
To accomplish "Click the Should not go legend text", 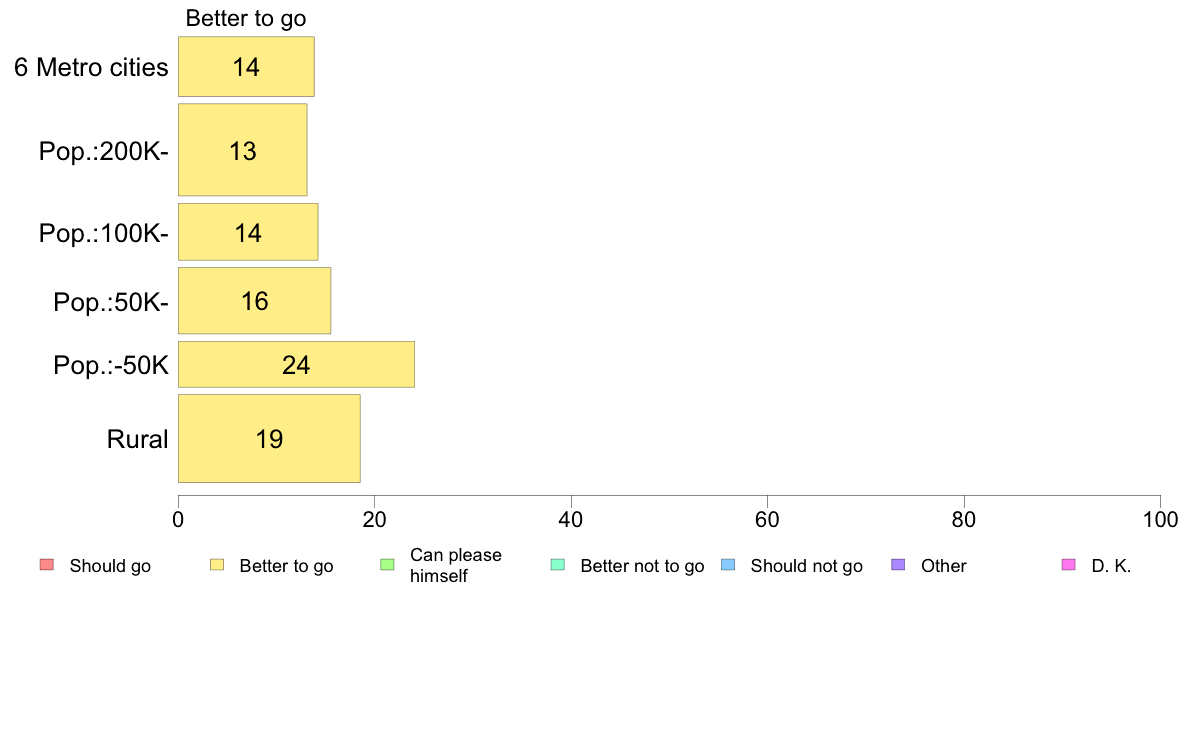I will [806, 566].
